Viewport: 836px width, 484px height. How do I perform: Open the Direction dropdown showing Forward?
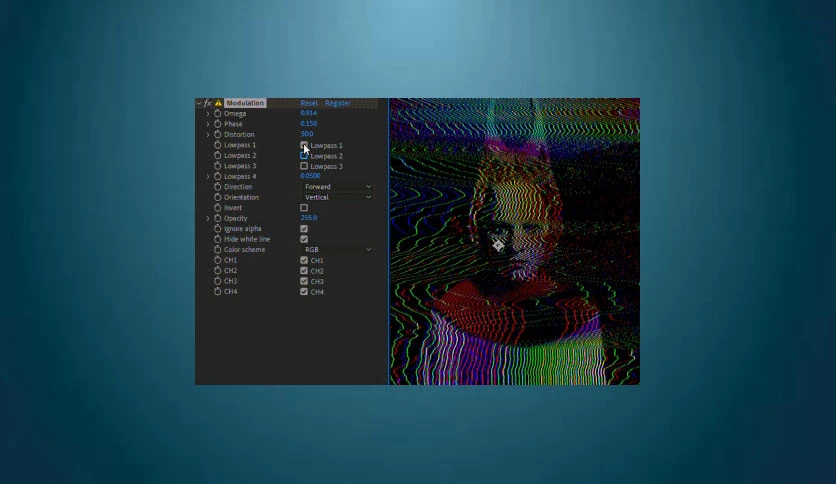pyautogui.click(x=337, y=187)
